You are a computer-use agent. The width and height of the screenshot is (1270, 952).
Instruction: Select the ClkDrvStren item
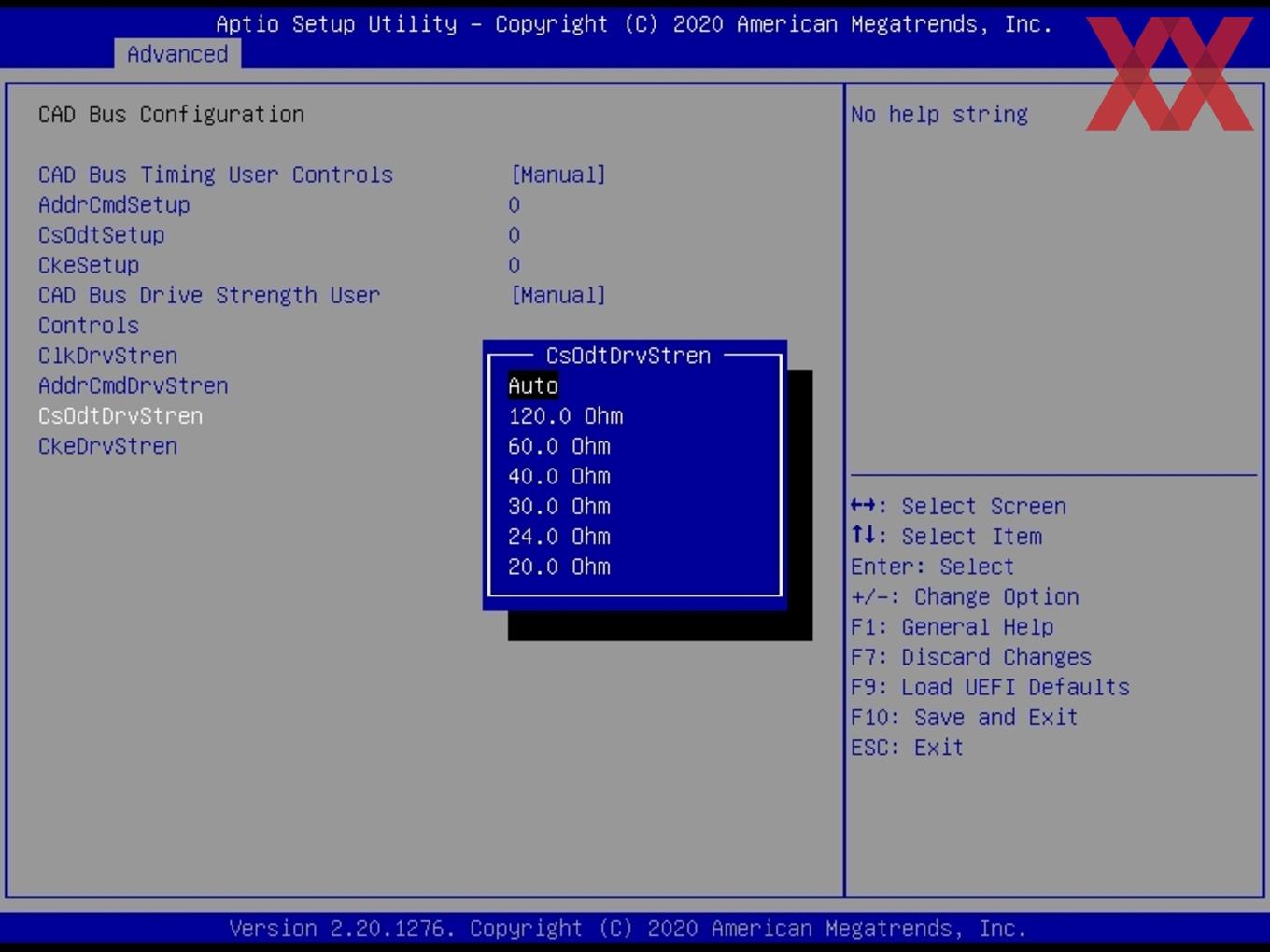[107, 356]
